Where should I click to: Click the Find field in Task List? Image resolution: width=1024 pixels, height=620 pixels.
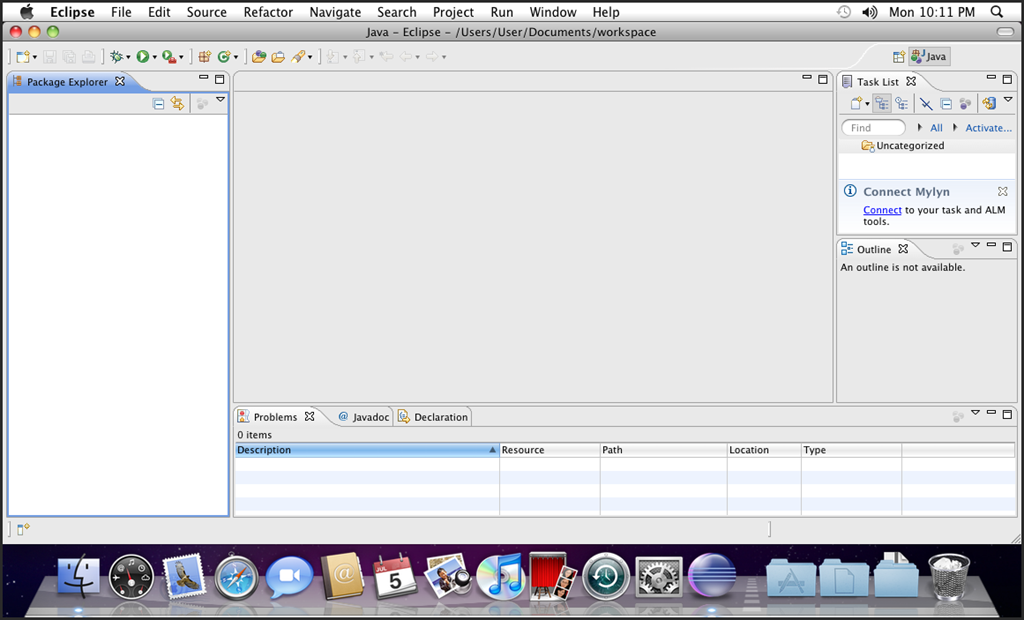coord(874,127)
